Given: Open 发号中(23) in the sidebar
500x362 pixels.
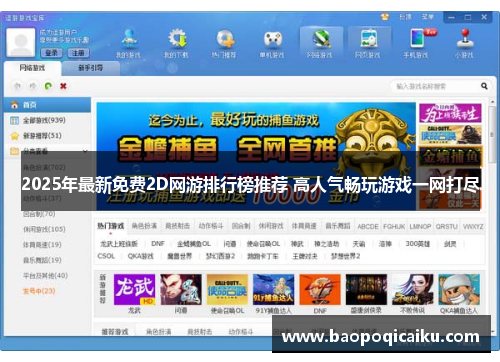Looking at the screenshot, I should [x=39, y=291].
